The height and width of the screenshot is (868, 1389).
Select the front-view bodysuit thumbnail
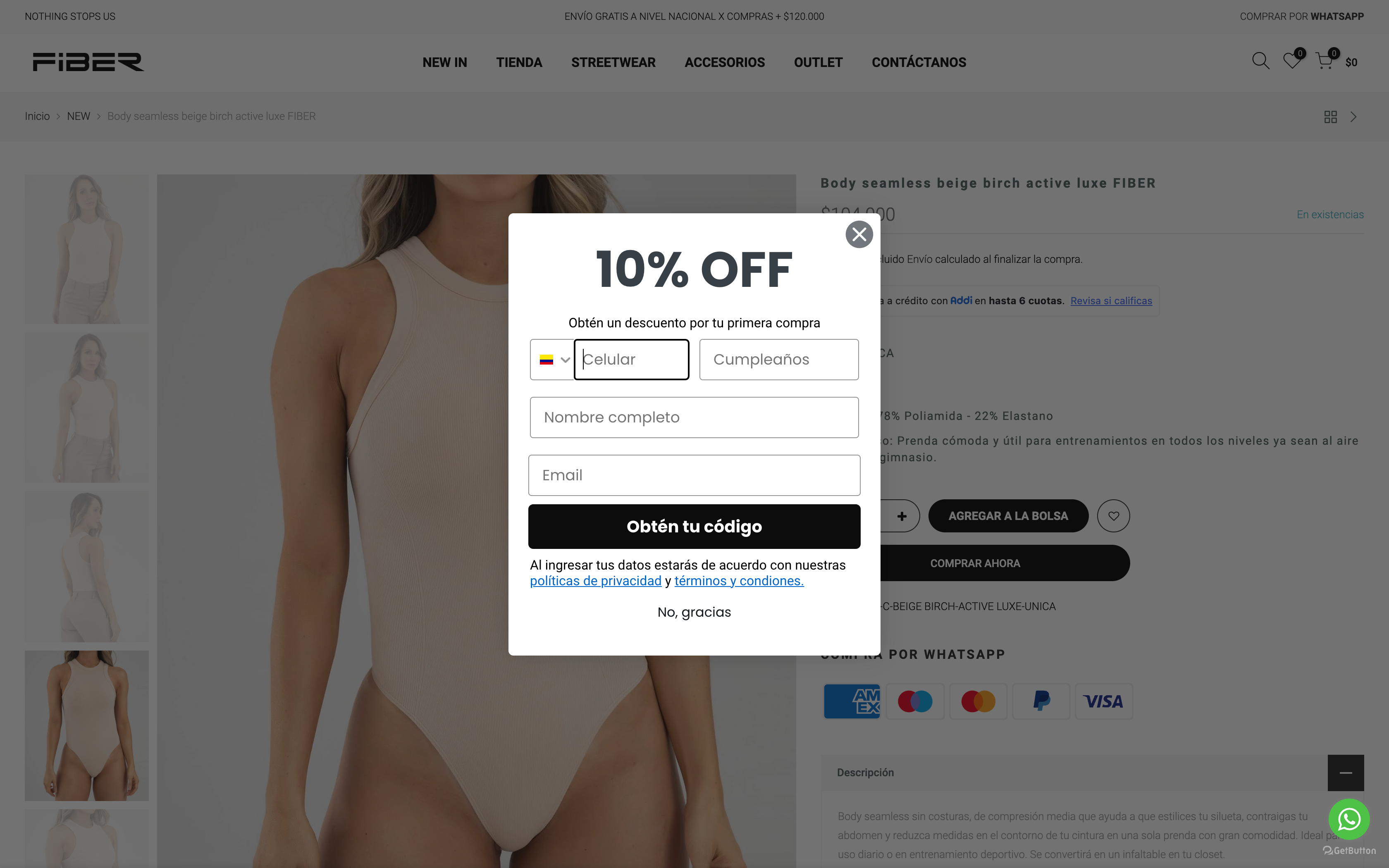click(x=87, y=726)
